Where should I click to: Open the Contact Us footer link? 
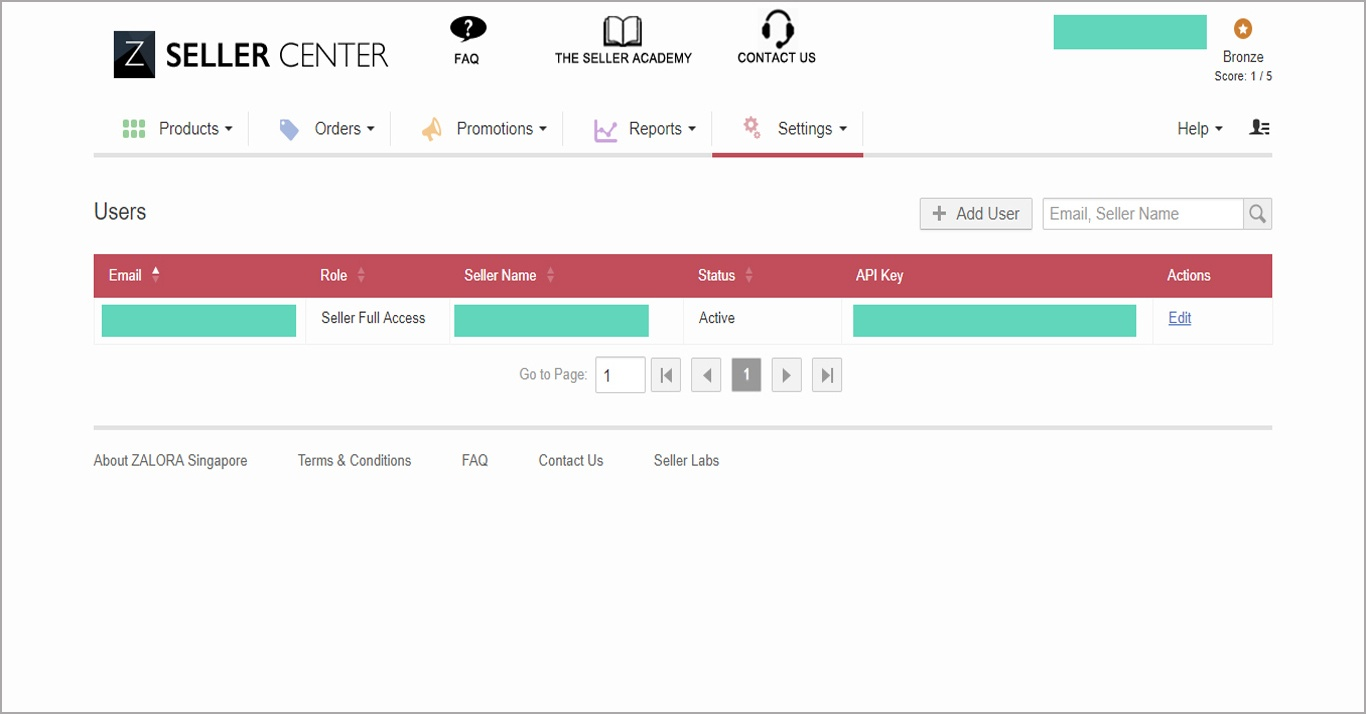[571, 460]
